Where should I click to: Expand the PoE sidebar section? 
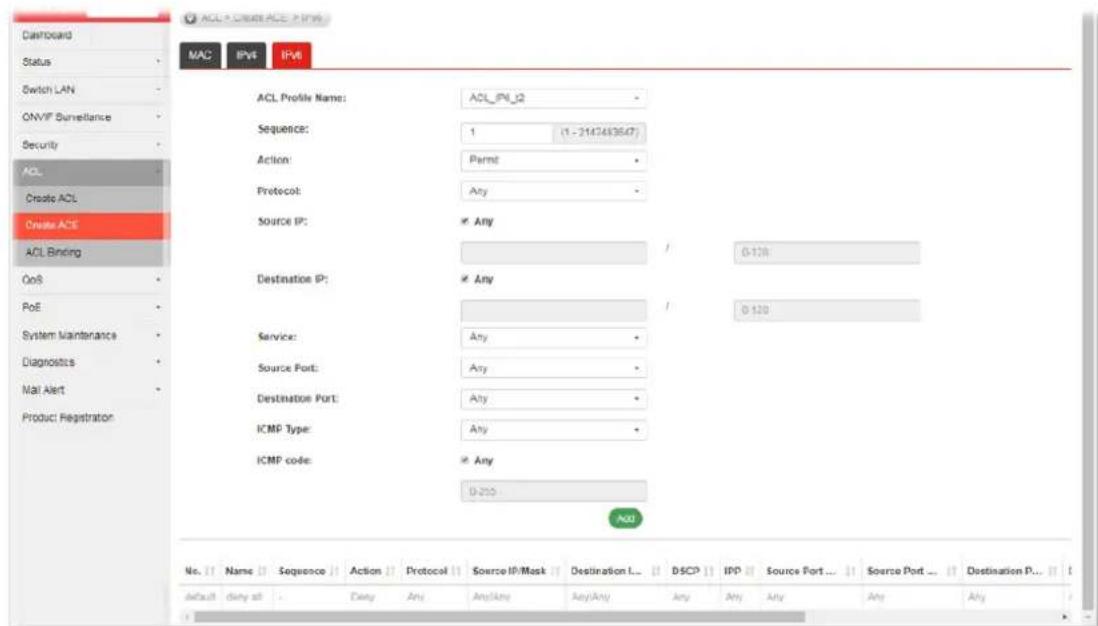(x=90, y=307)
